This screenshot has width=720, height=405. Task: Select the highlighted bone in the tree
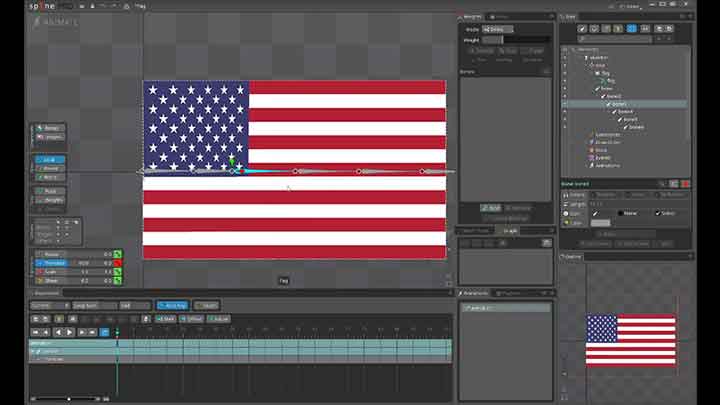pos(620,103)
